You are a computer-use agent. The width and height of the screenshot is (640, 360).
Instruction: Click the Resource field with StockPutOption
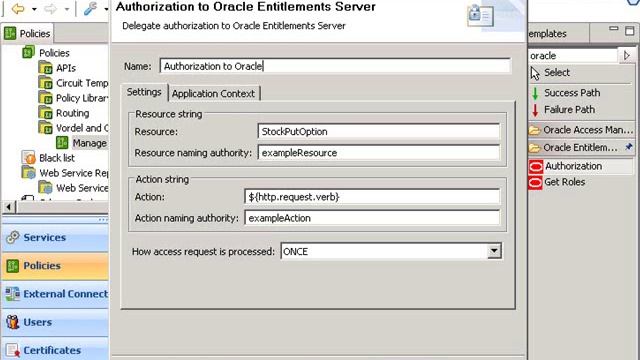click(378, 131)
